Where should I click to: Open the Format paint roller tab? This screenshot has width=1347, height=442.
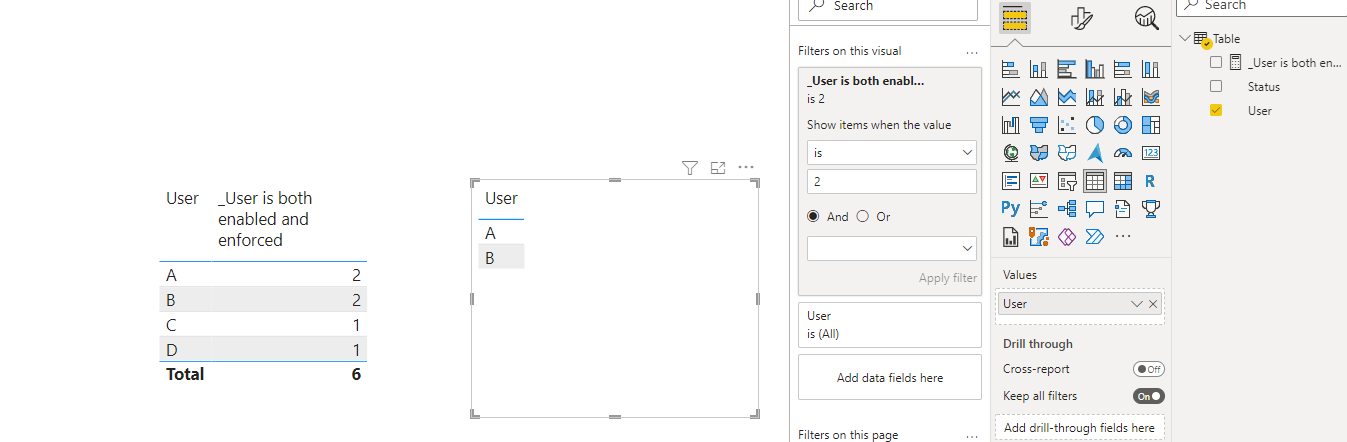1081,19
